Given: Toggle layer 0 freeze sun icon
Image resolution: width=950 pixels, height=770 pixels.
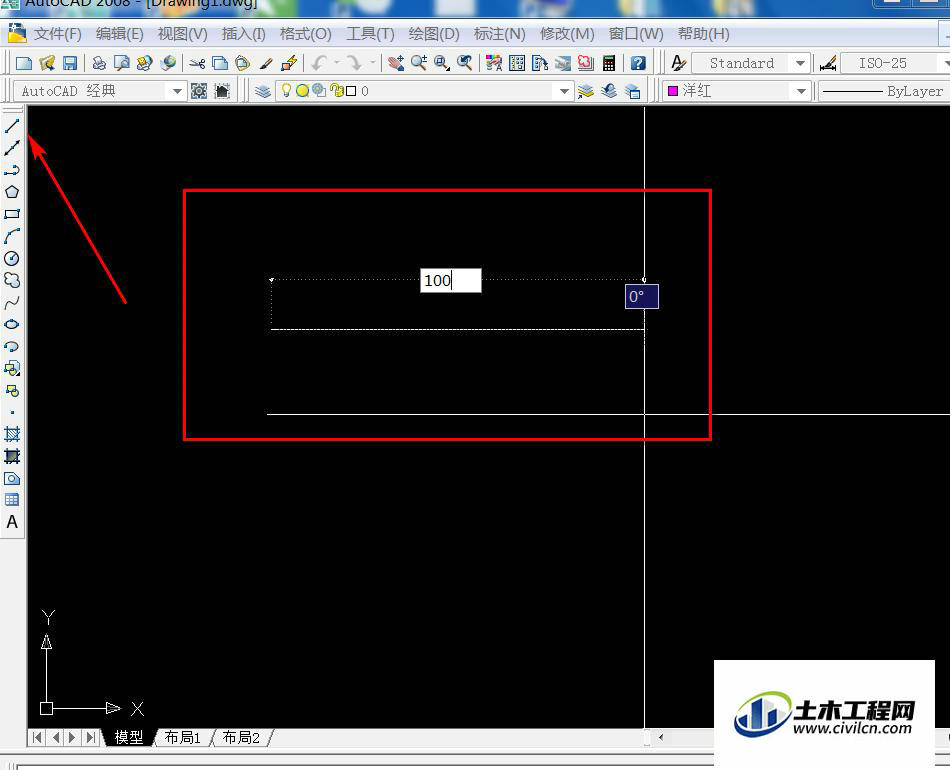Looking at the screenshot, I should tap(302, 91).
